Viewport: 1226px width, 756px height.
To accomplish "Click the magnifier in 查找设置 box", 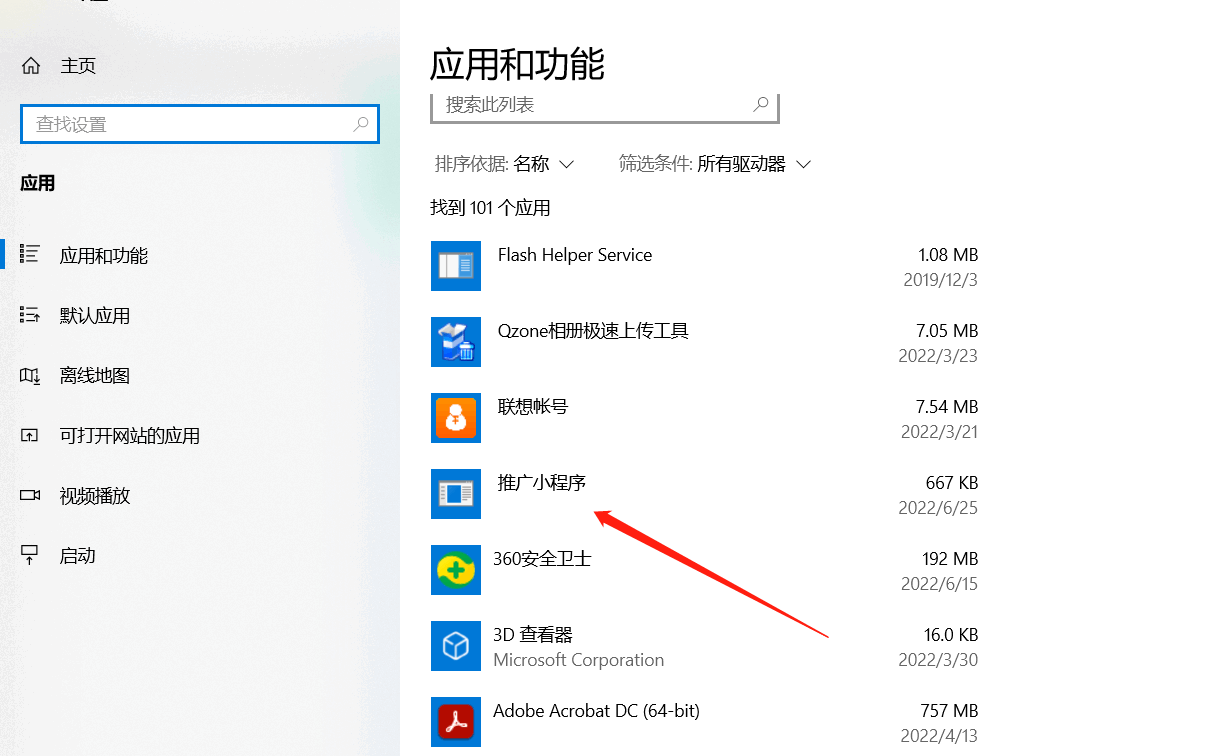I will coord(361,124).
